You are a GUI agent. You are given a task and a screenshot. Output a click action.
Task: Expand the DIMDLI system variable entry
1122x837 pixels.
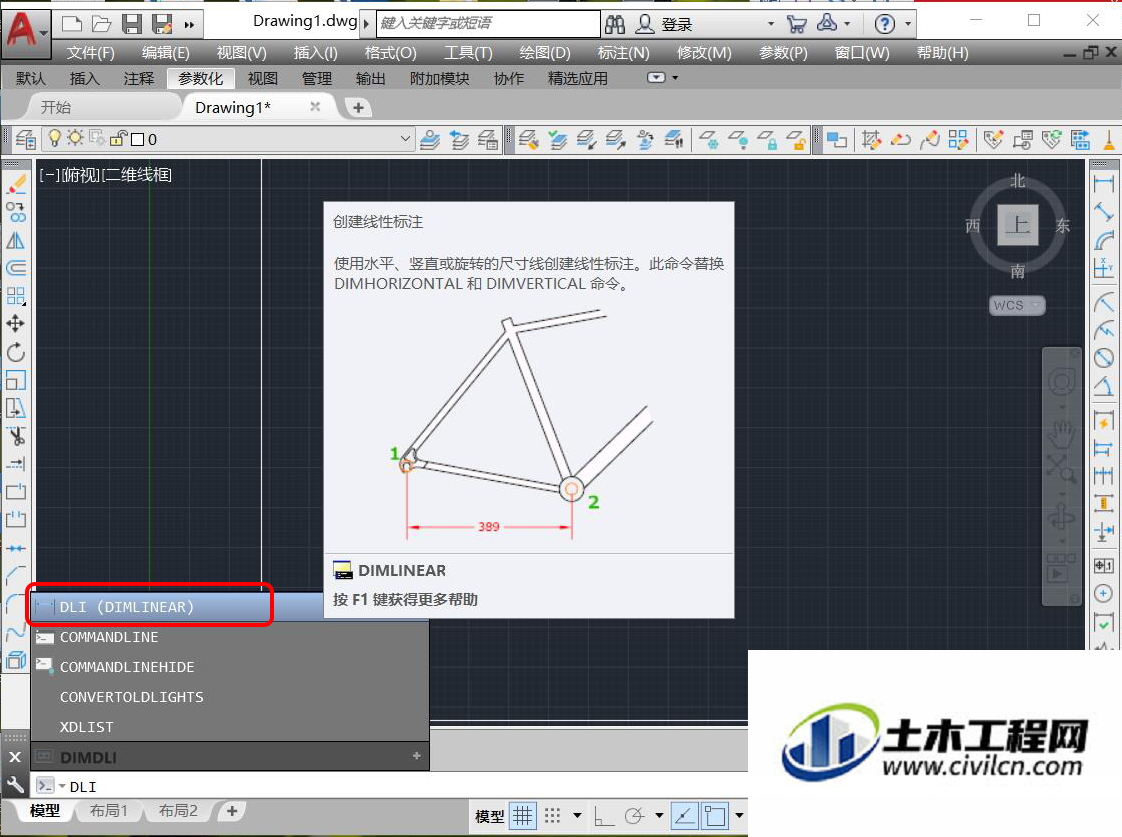click(x=416, y=756)
